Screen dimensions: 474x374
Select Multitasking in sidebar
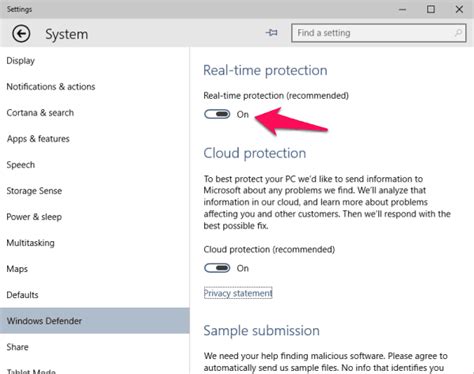tap(30, 243)
